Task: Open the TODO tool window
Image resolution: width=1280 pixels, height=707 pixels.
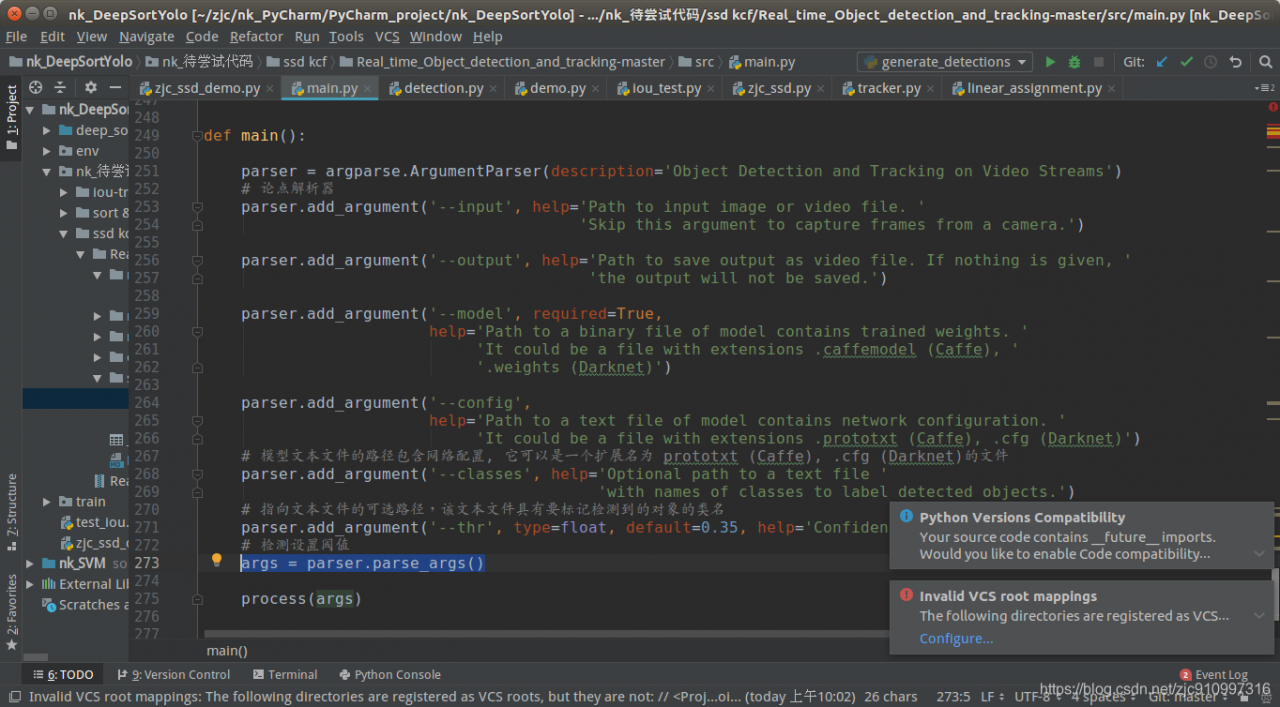Action: pos(64,675)
